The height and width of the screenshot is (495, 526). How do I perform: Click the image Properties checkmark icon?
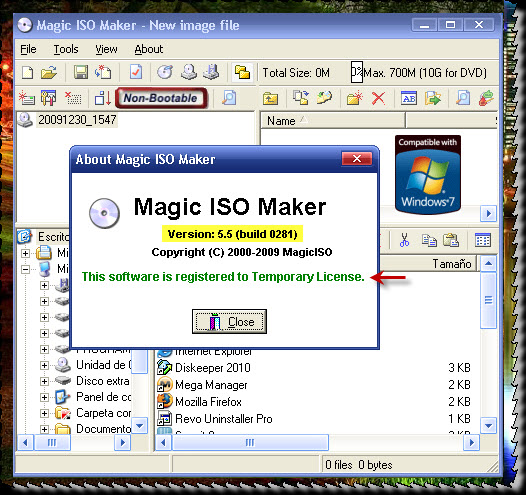tap(136, 72)
